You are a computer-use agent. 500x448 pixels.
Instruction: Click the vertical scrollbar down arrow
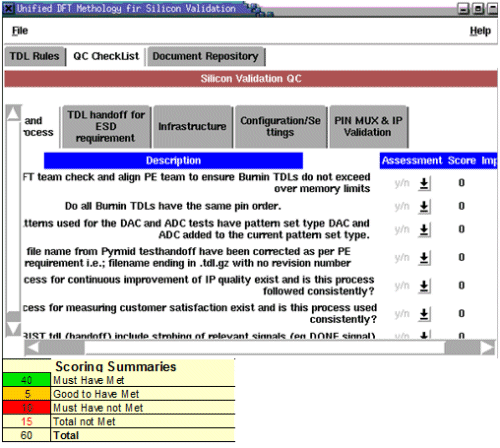[x=13, y=329]
